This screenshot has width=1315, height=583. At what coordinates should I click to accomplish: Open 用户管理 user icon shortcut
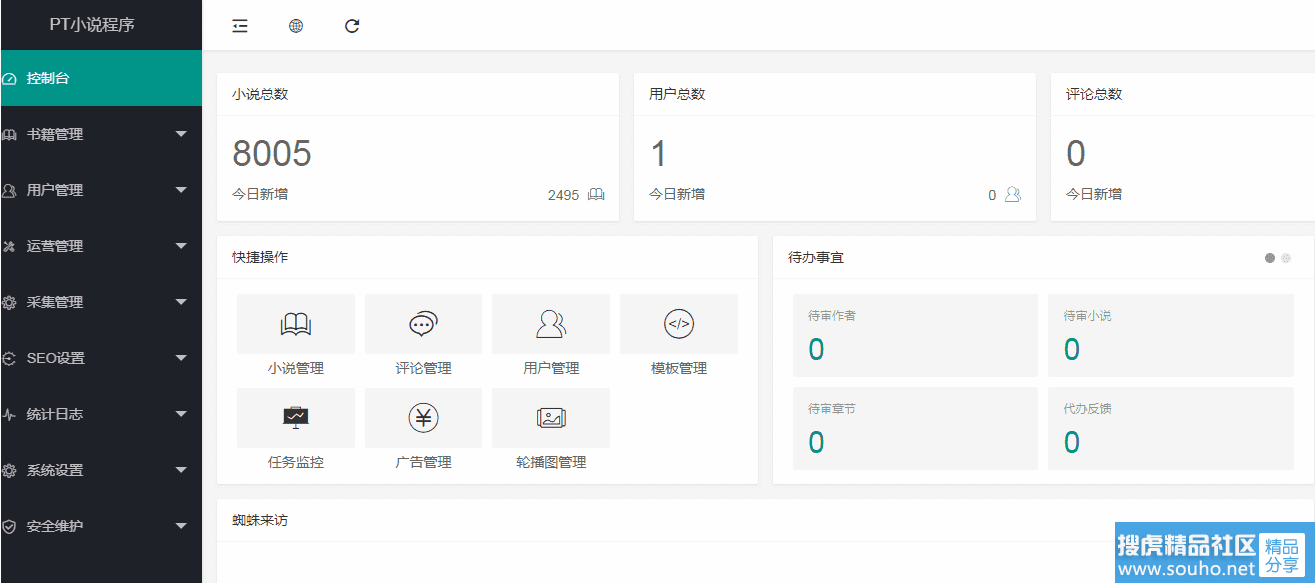coord(551,324)
